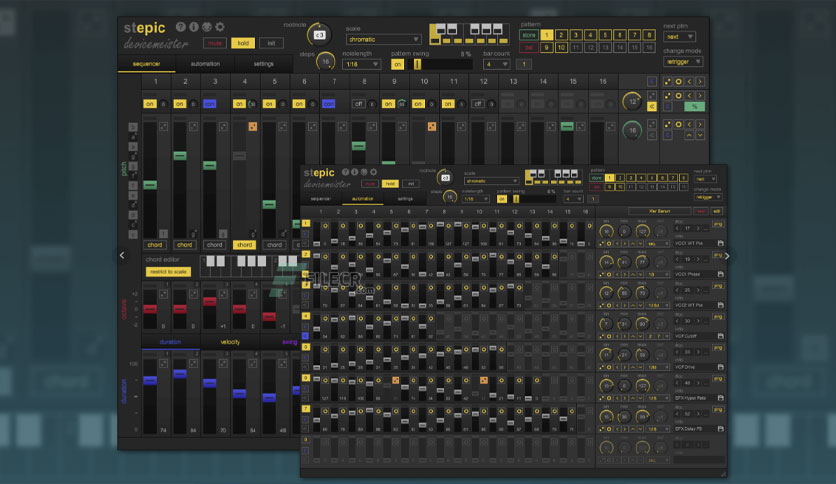Toggle the step 2 'on' button
The height and width of the screenshot is (484, 836).
pyautogui.click(x=180, y=104)
